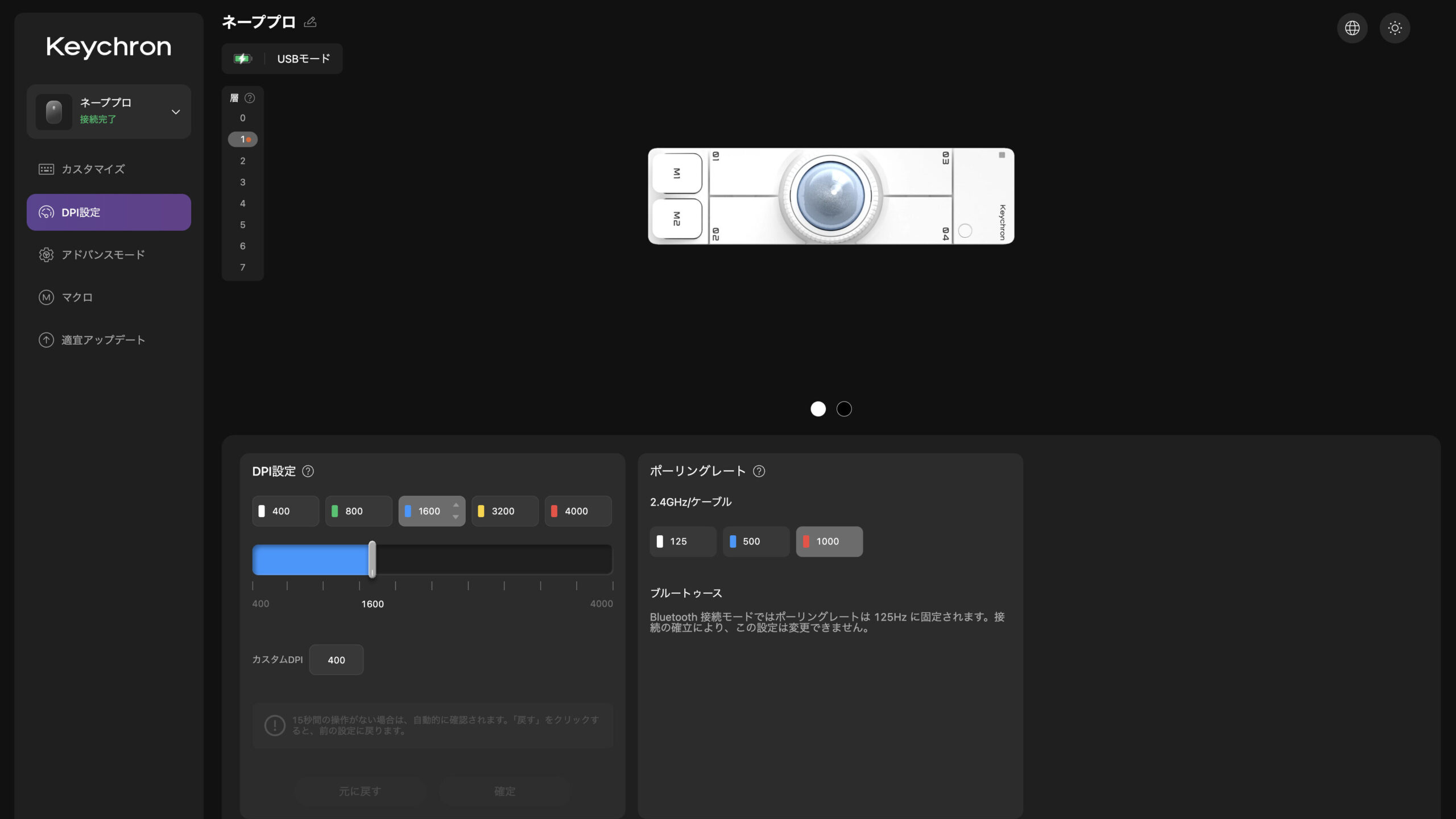Screen dimensions: 1456x819
Task: Open アドバンスモード section
Action: (109, 254)
